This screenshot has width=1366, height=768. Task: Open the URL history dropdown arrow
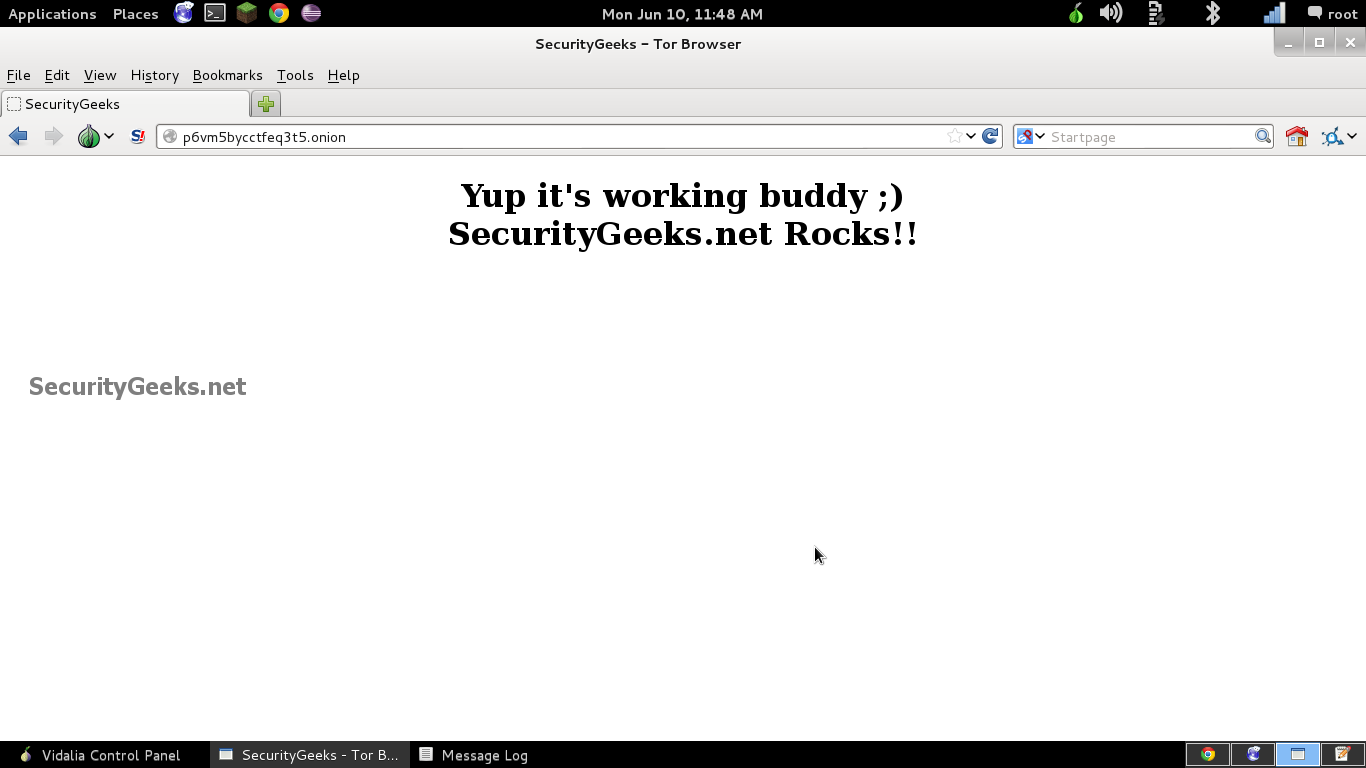[x=971, y=136]
